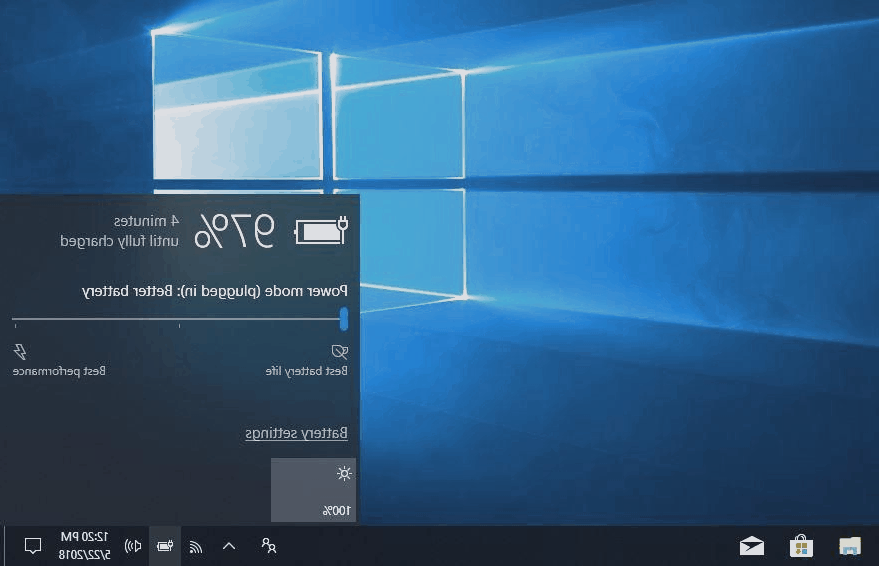Open the Wi-Fi network icon in the tray

pyautogui.click(x=196, y=546)
